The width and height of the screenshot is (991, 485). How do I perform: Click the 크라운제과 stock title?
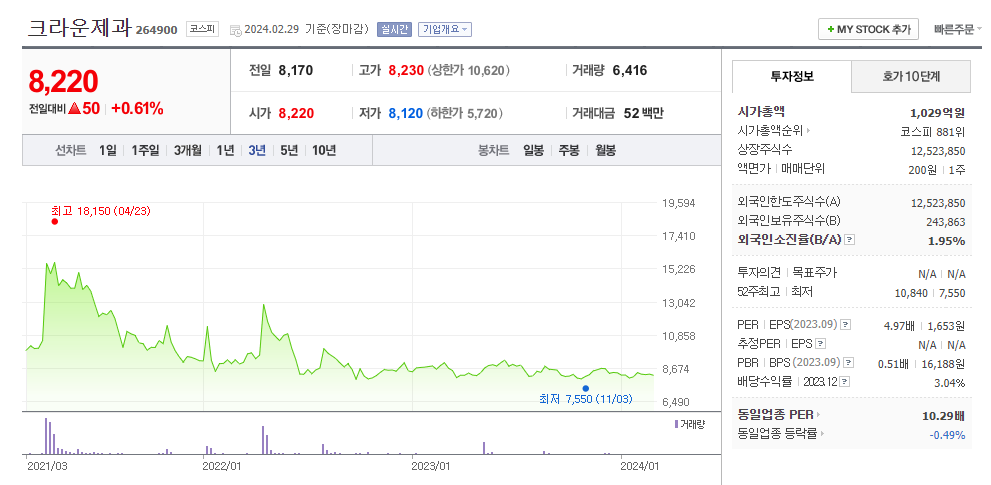(80, 28)
